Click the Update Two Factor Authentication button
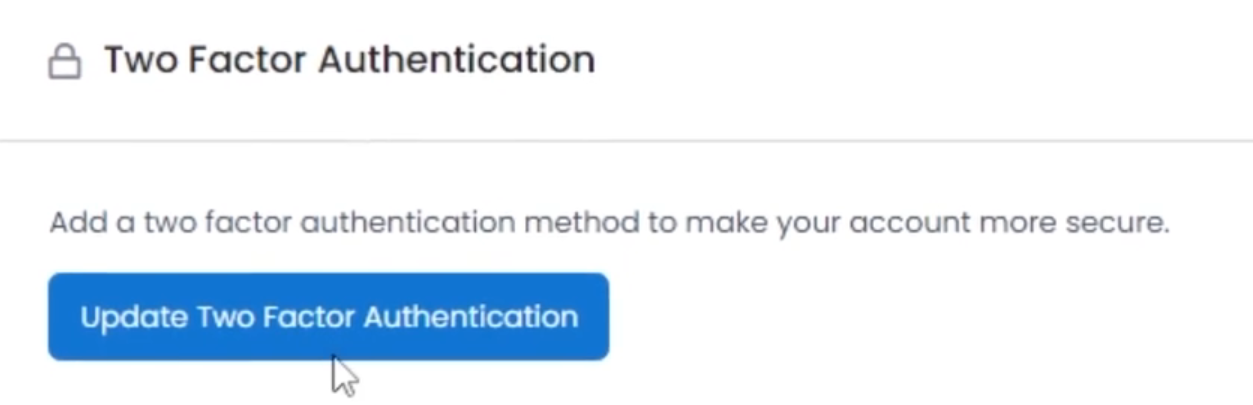Image resolution: width=1253 pixels, height=405 pixels. coord(328,317)
